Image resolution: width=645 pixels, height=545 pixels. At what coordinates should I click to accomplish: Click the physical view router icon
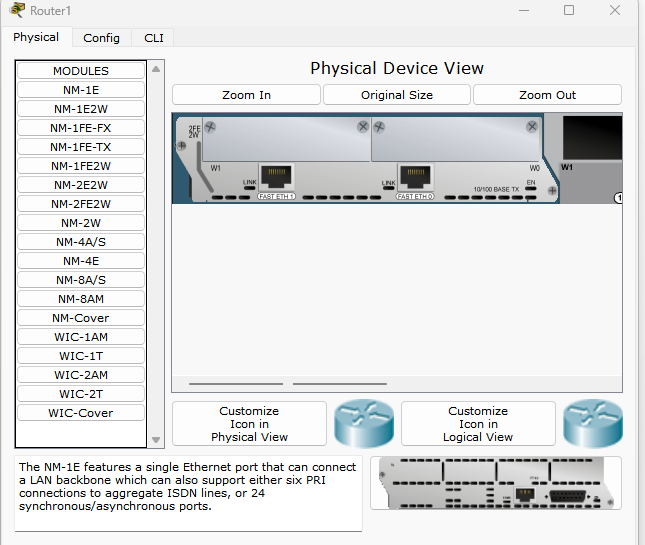tap(364, 423)
